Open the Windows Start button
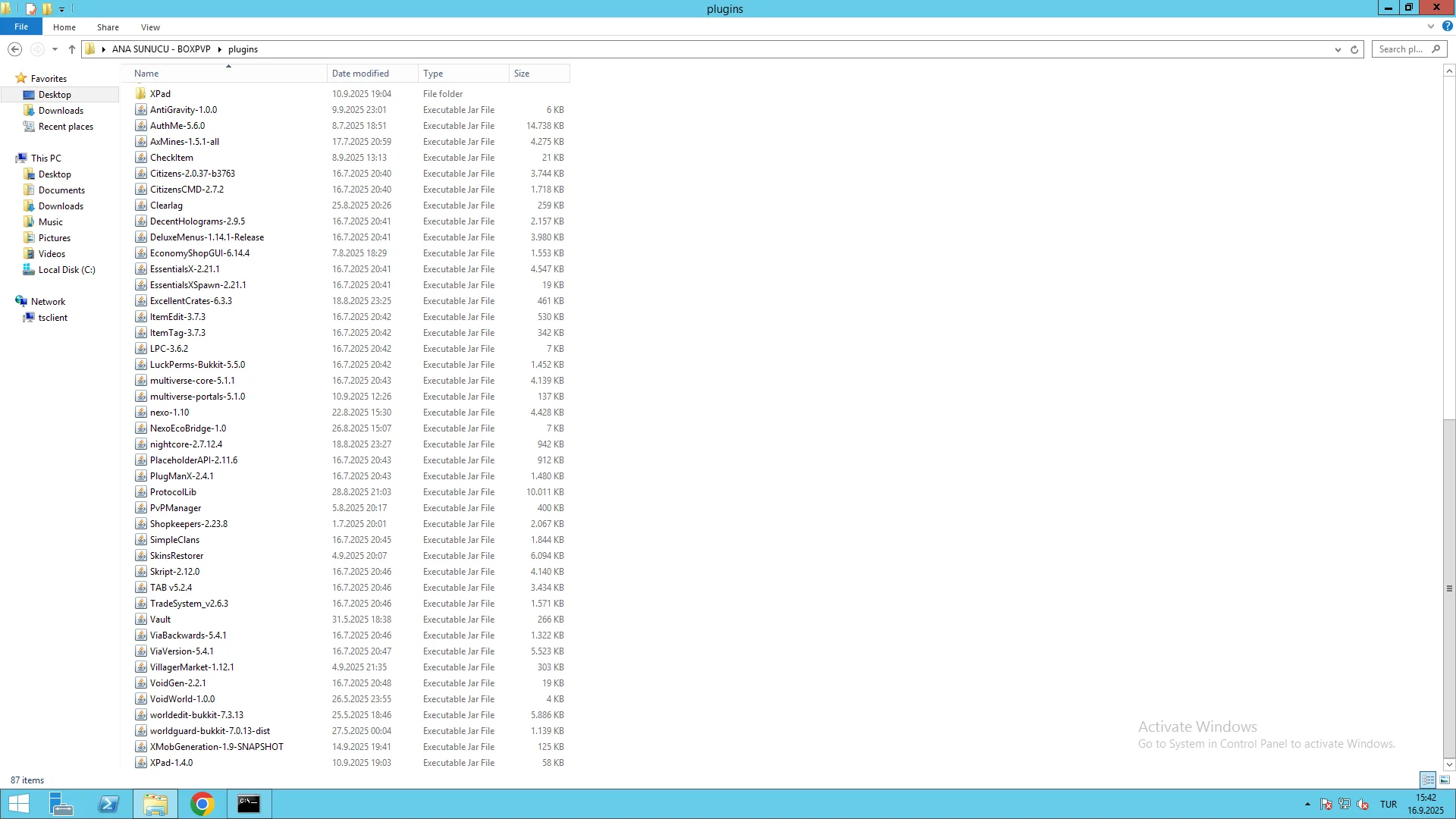This screenshot has width=1456, height=819. click(19, 804)
